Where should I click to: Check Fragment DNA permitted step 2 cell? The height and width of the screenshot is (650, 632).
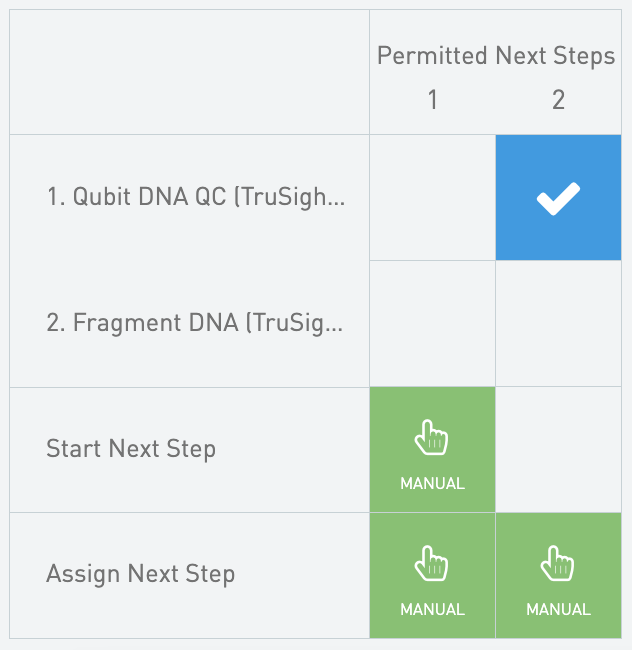558,323
